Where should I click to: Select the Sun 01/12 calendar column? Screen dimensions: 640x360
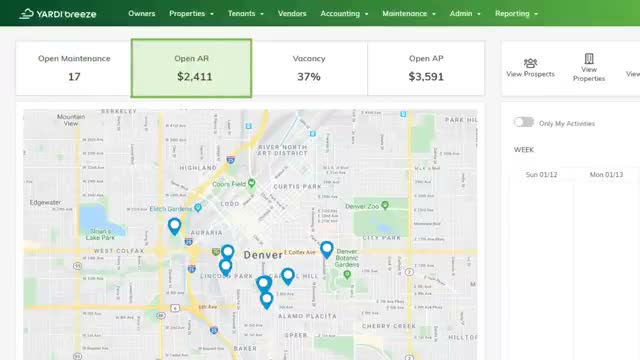click(x=541, y=175)
